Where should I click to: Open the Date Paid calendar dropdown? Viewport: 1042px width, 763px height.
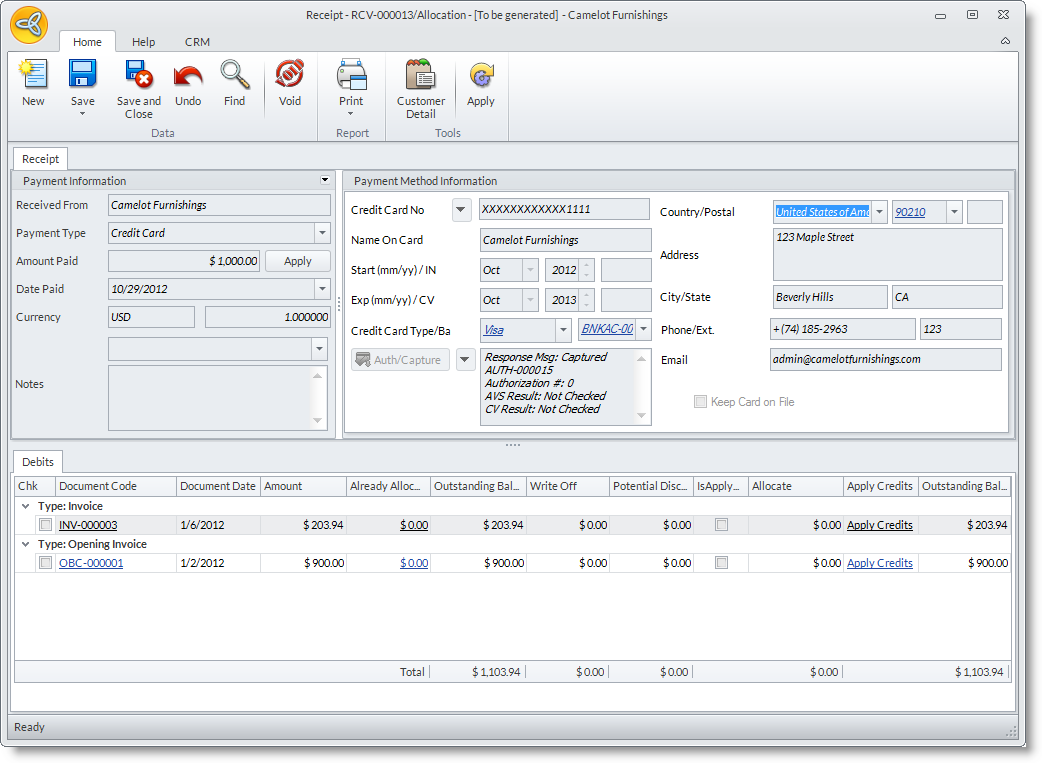click(322, 289)
